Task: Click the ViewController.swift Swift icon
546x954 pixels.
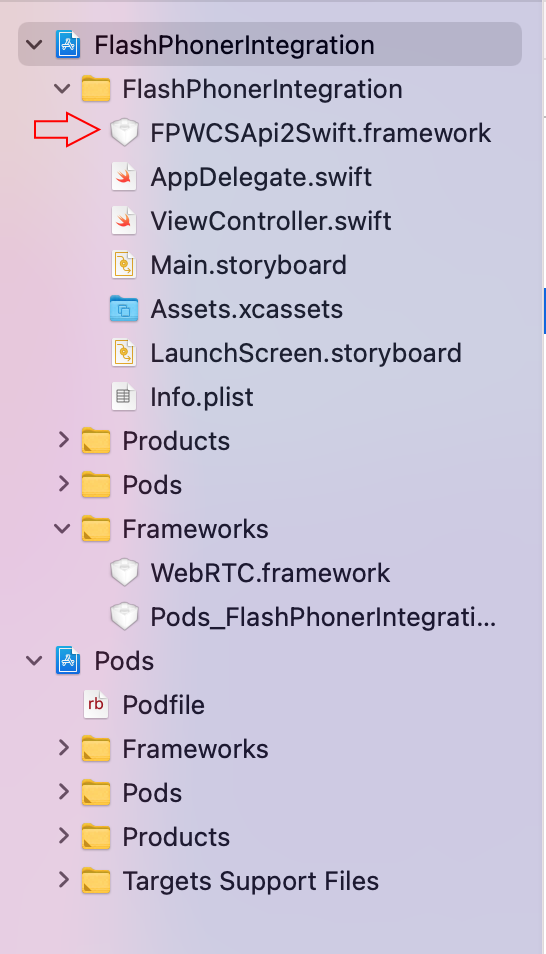Action: 124,221
